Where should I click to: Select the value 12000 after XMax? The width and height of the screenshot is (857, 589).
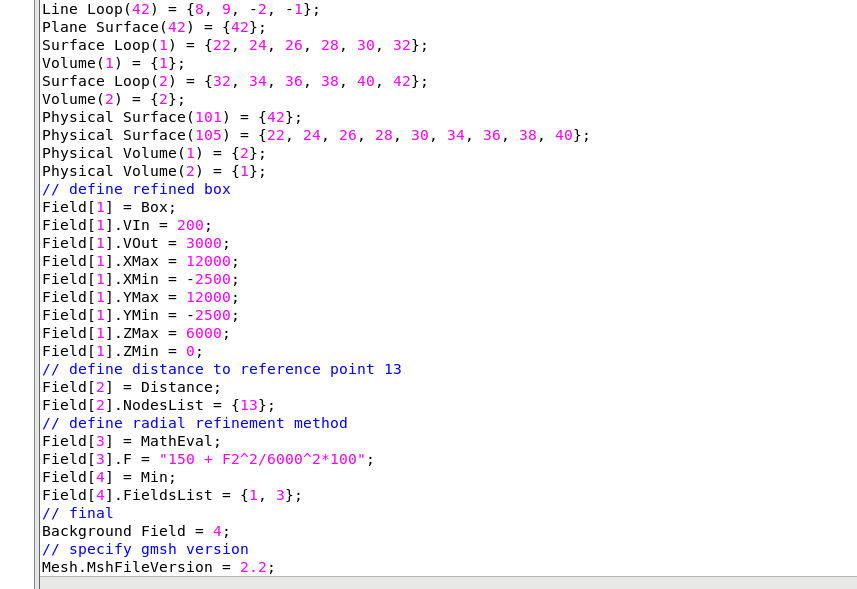coord(207,260)
